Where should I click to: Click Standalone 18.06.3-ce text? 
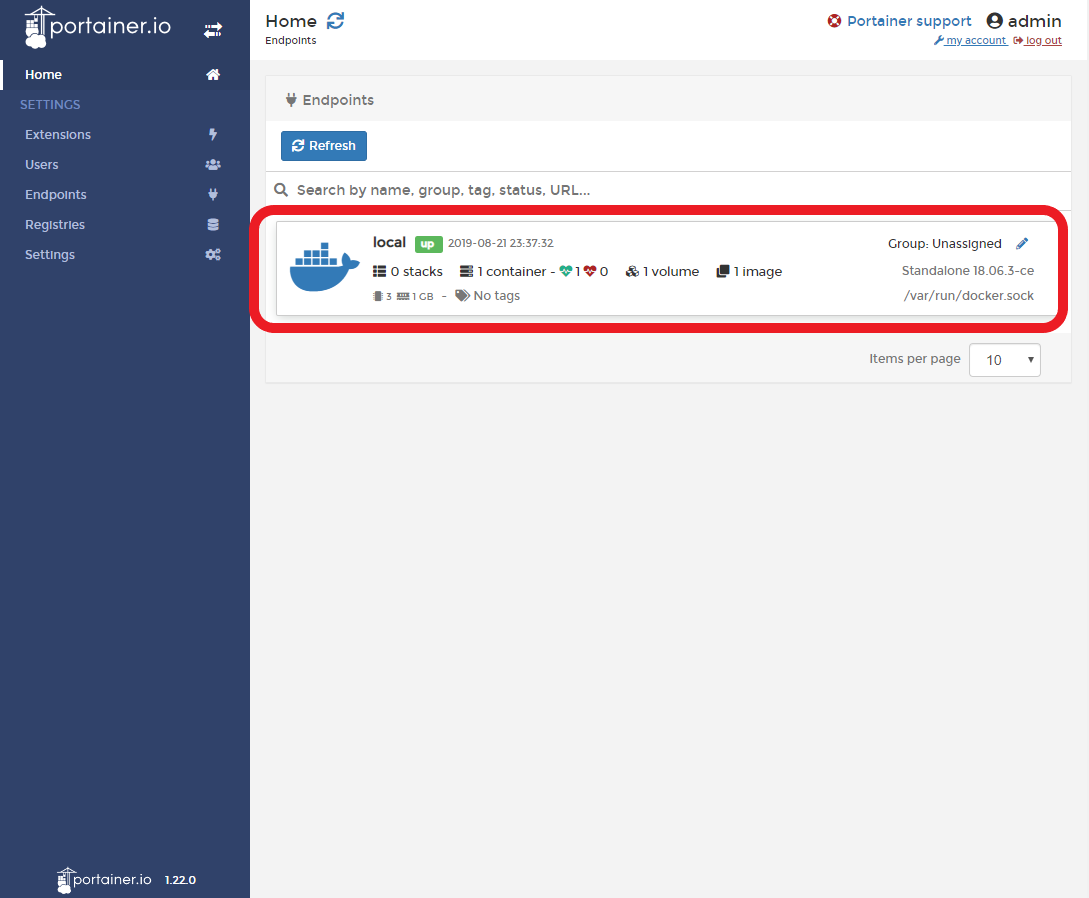967,271
